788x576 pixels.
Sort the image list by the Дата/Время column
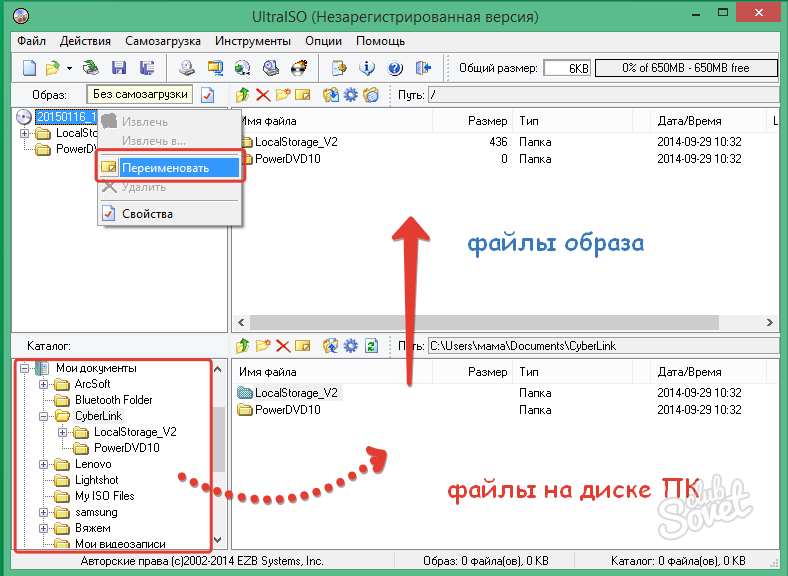(x=708, y=121)
